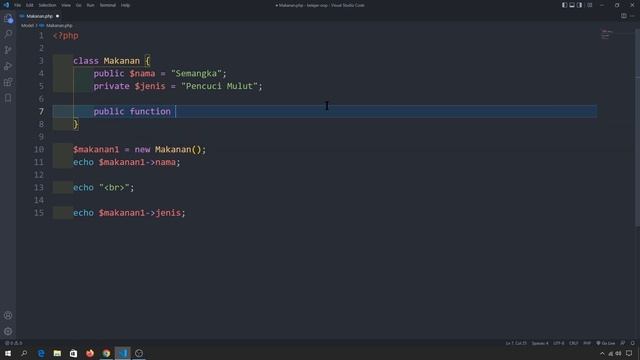
Task: Click the echo "<br>" text on line 13
Action: (104, 187)
